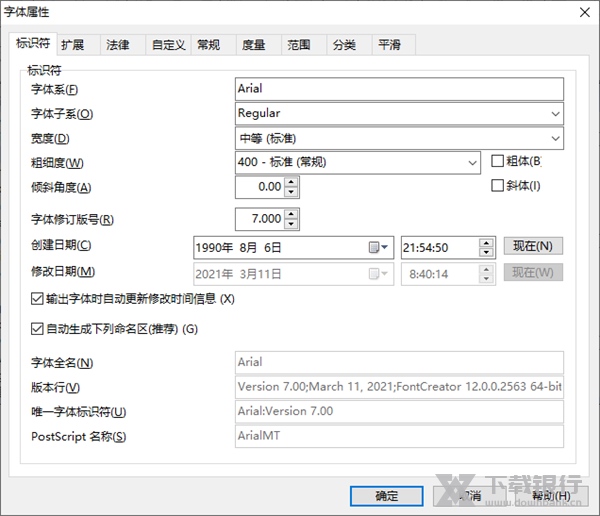600x516 pixels.
Task: Open the 法律 tab
Action: (x=118, y=45)
